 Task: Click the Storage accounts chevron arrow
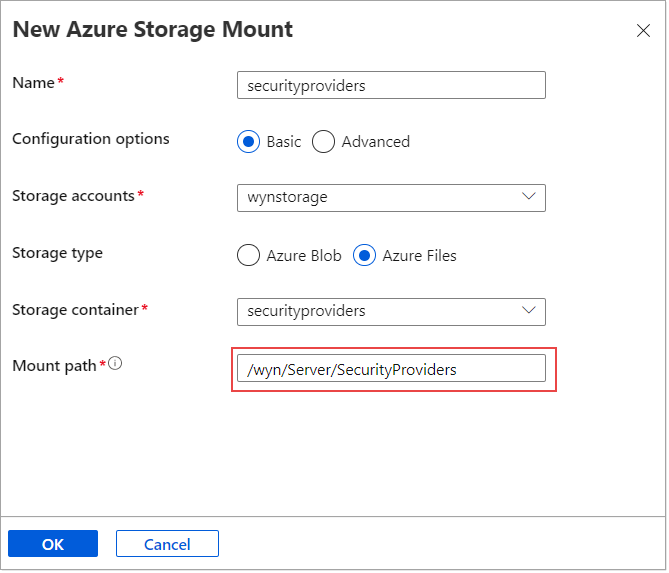click(x=529, y=197)
